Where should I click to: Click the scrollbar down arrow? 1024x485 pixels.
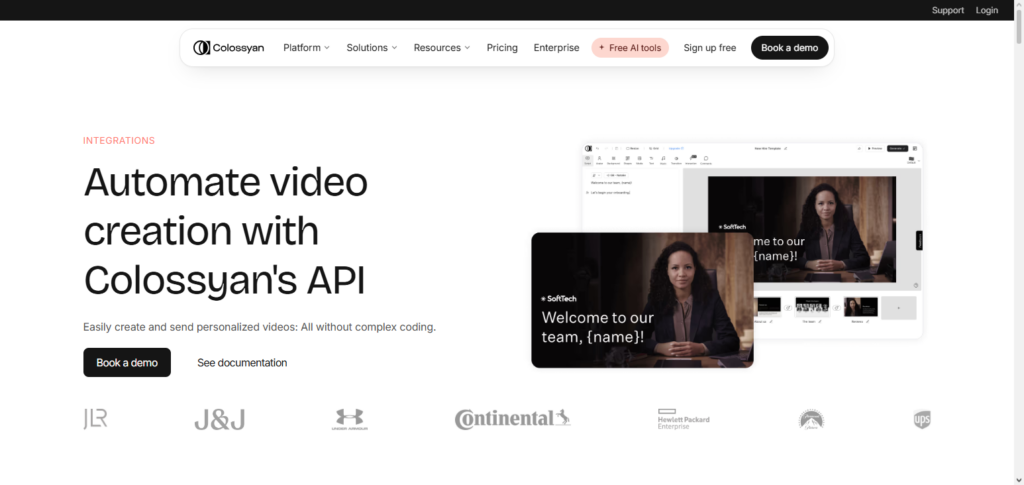tap(1018, 480)
